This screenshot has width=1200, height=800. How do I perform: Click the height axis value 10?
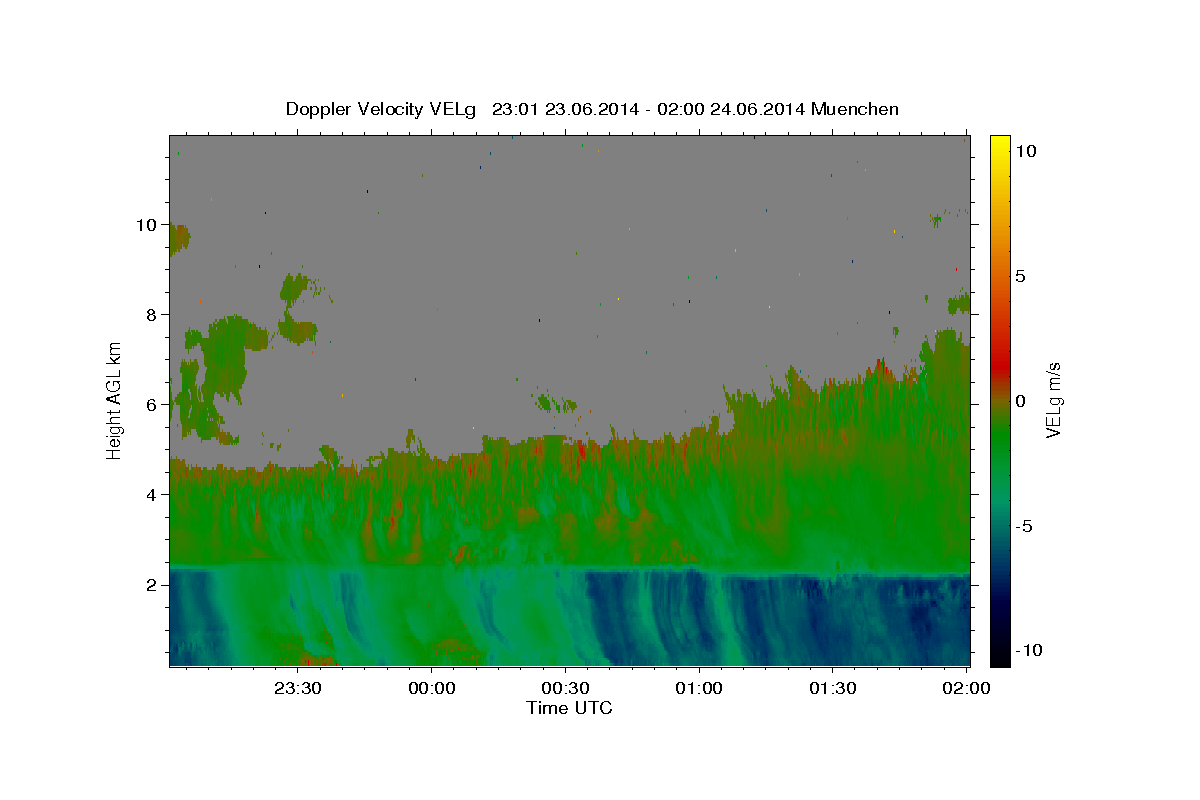(148, 225)
